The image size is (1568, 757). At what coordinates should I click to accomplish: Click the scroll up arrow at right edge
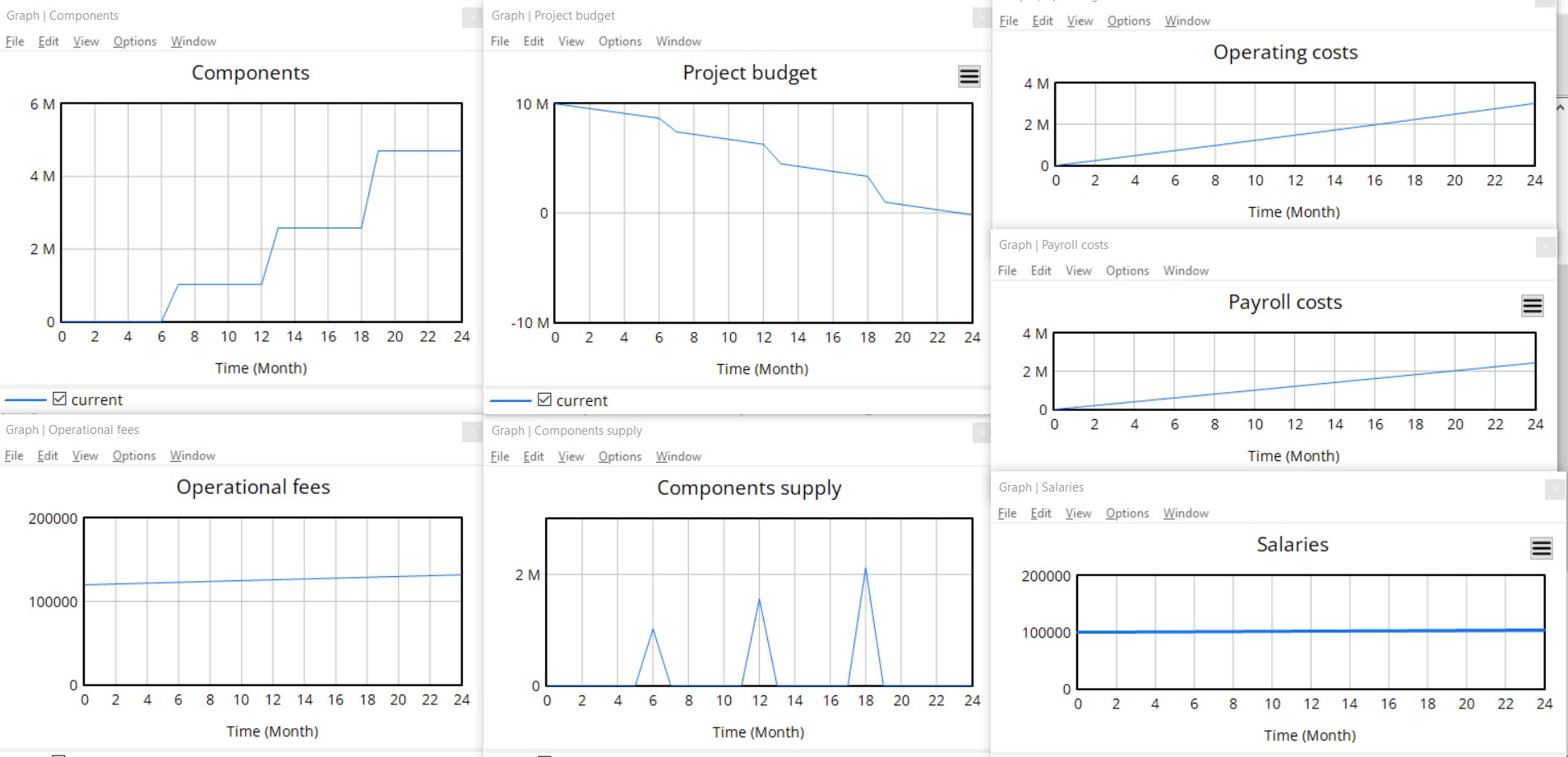(x=1561, y=108)
